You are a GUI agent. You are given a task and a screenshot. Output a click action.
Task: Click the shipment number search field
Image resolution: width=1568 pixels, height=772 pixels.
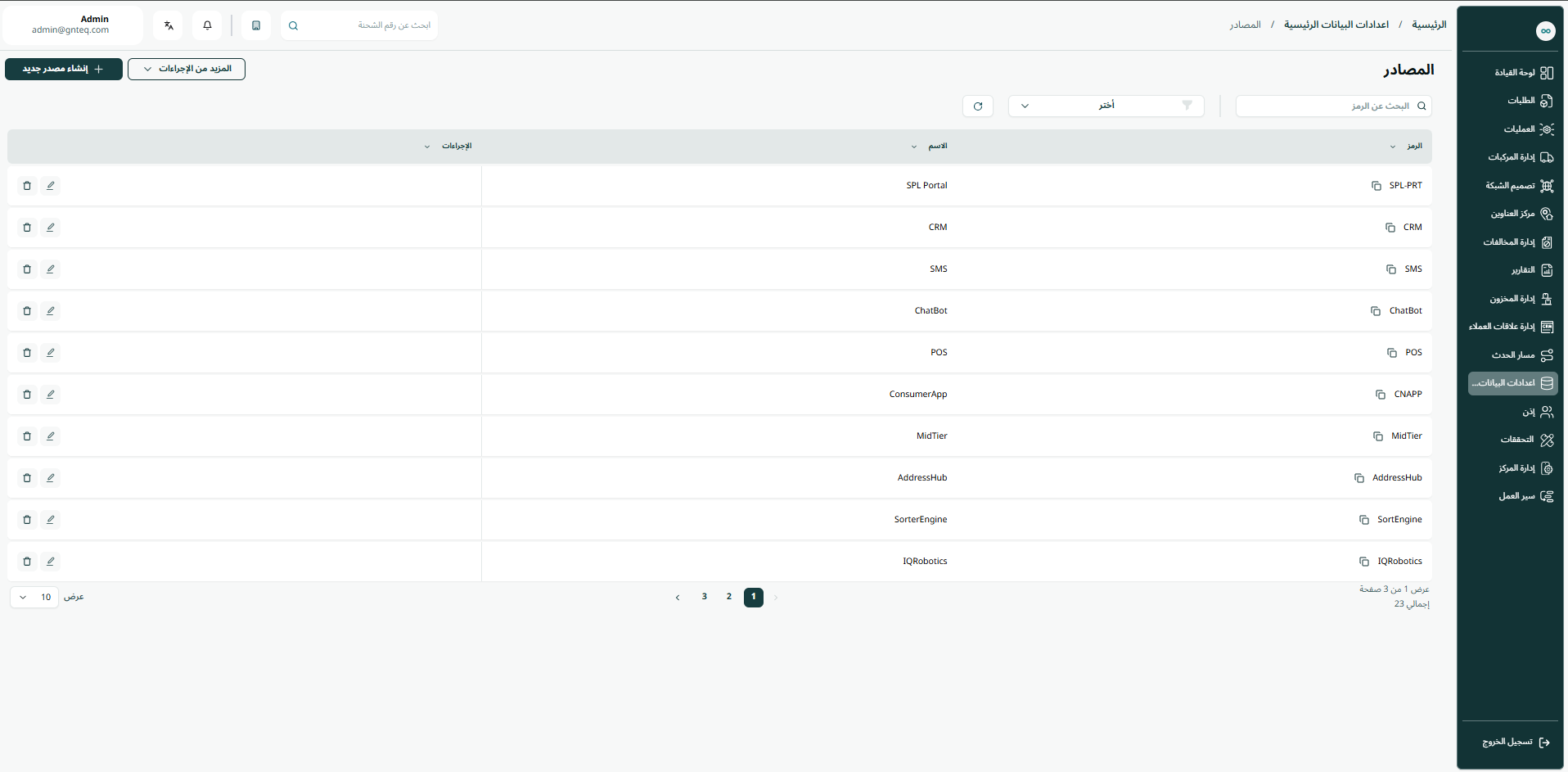359,25
